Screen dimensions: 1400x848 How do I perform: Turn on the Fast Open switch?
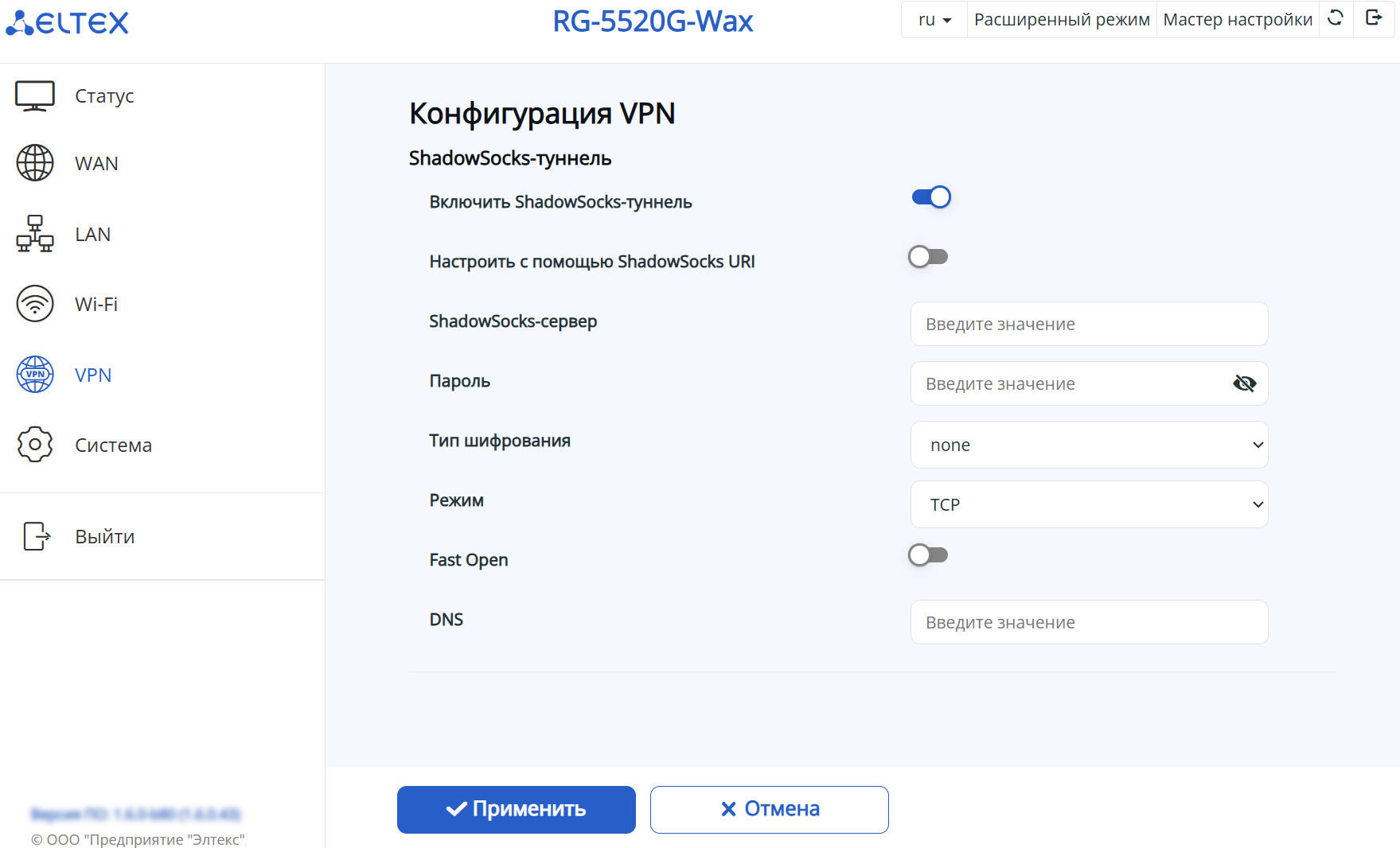928,555
